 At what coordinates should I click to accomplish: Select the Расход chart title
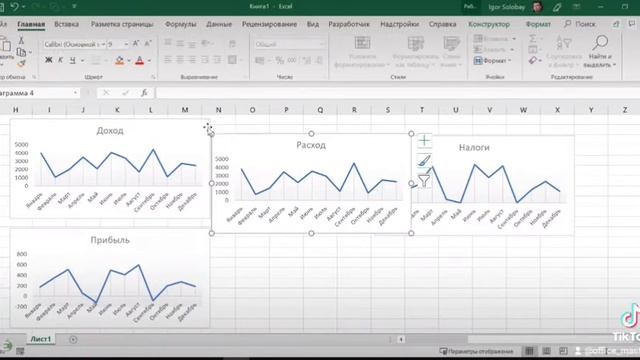311,145
